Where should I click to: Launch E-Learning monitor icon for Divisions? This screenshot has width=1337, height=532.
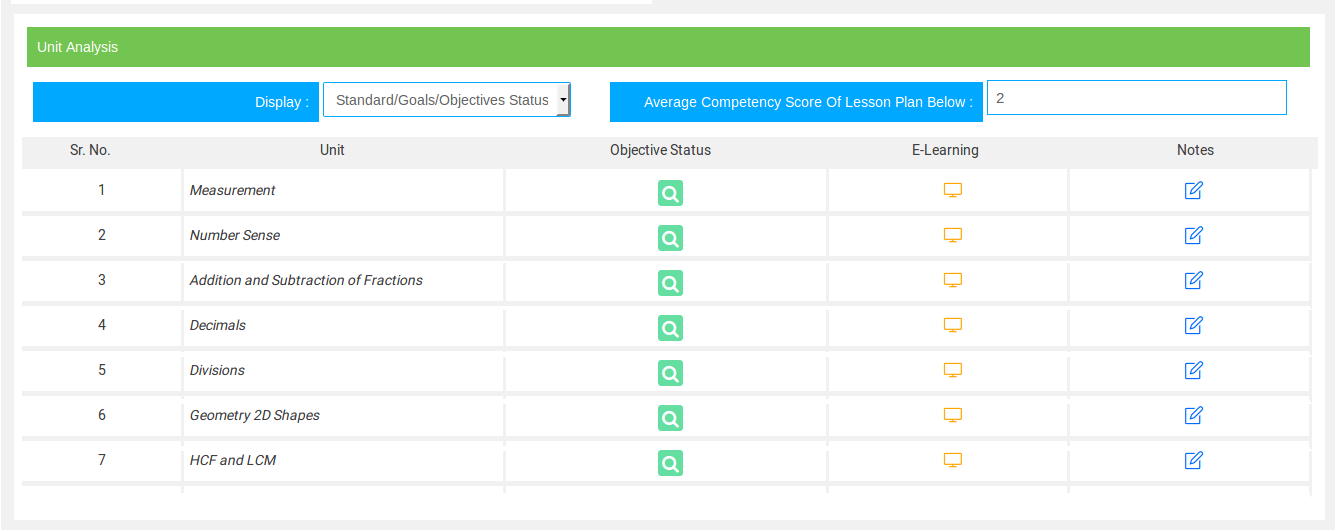[953, 370]
